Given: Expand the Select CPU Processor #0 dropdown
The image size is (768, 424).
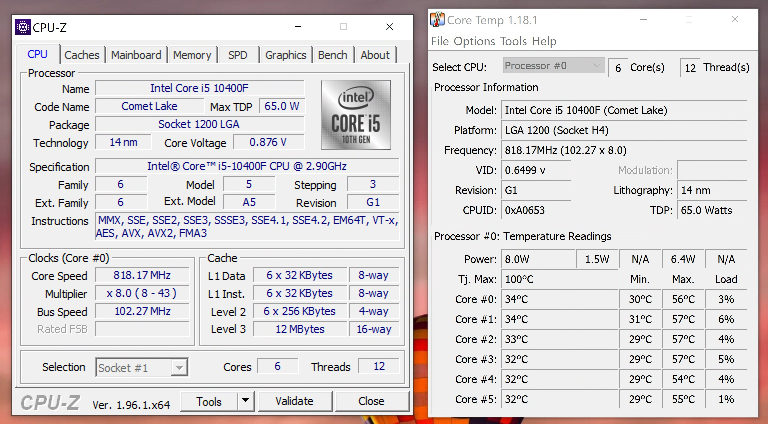Looking at the screenshot, I should click(x=553, y=66).
